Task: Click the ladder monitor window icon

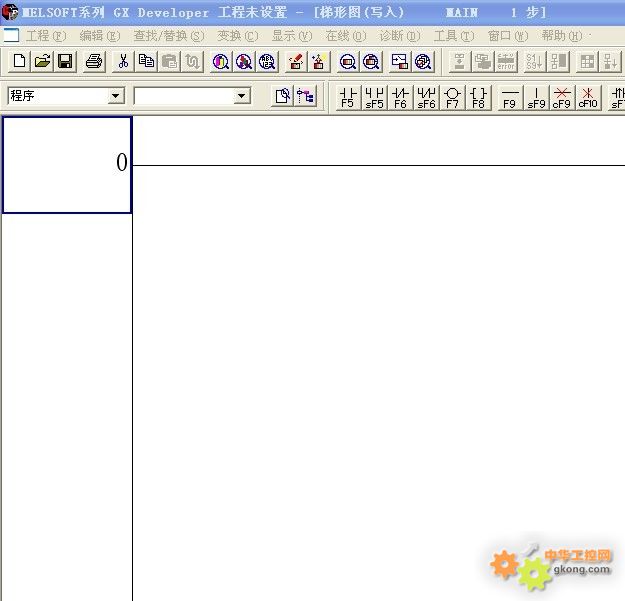Action: [400, 61]
